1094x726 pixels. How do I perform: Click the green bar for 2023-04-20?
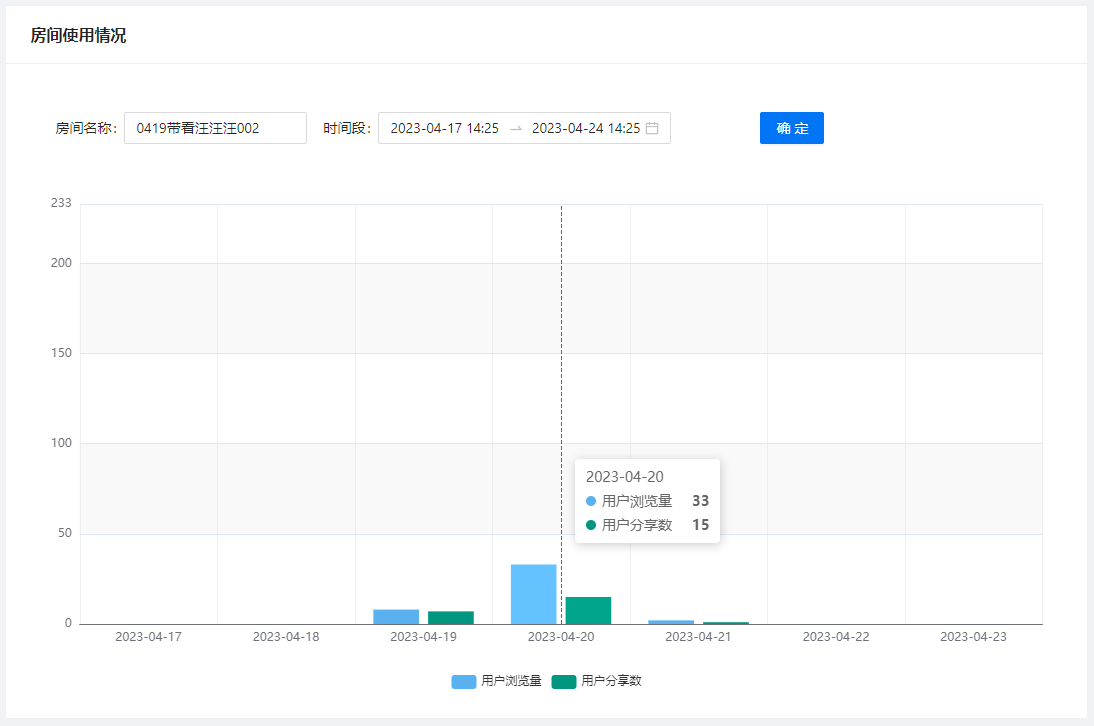point(588,610)
